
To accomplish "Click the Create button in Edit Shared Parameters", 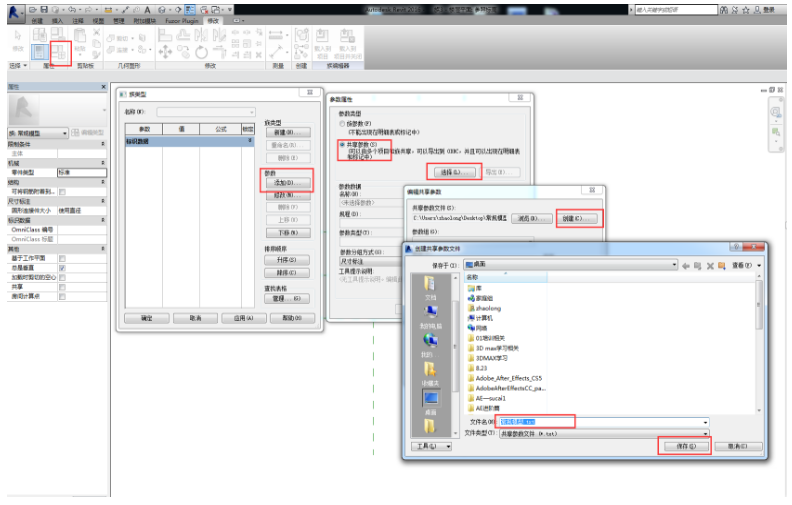I will click(579, 219).
